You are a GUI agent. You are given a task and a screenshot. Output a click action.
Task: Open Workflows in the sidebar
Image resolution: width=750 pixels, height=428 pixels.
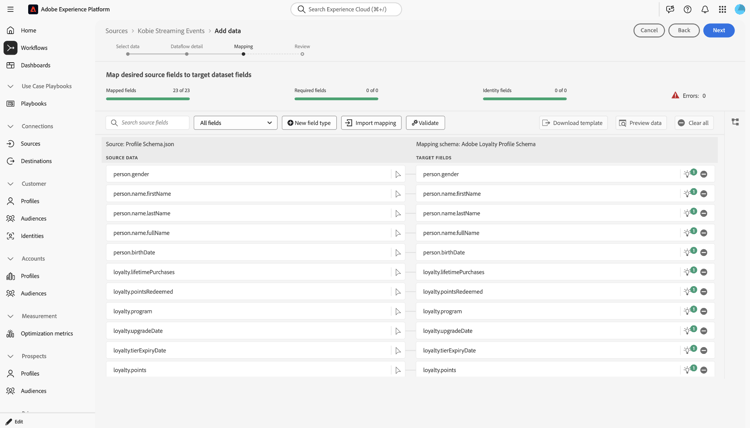[33, 48]
